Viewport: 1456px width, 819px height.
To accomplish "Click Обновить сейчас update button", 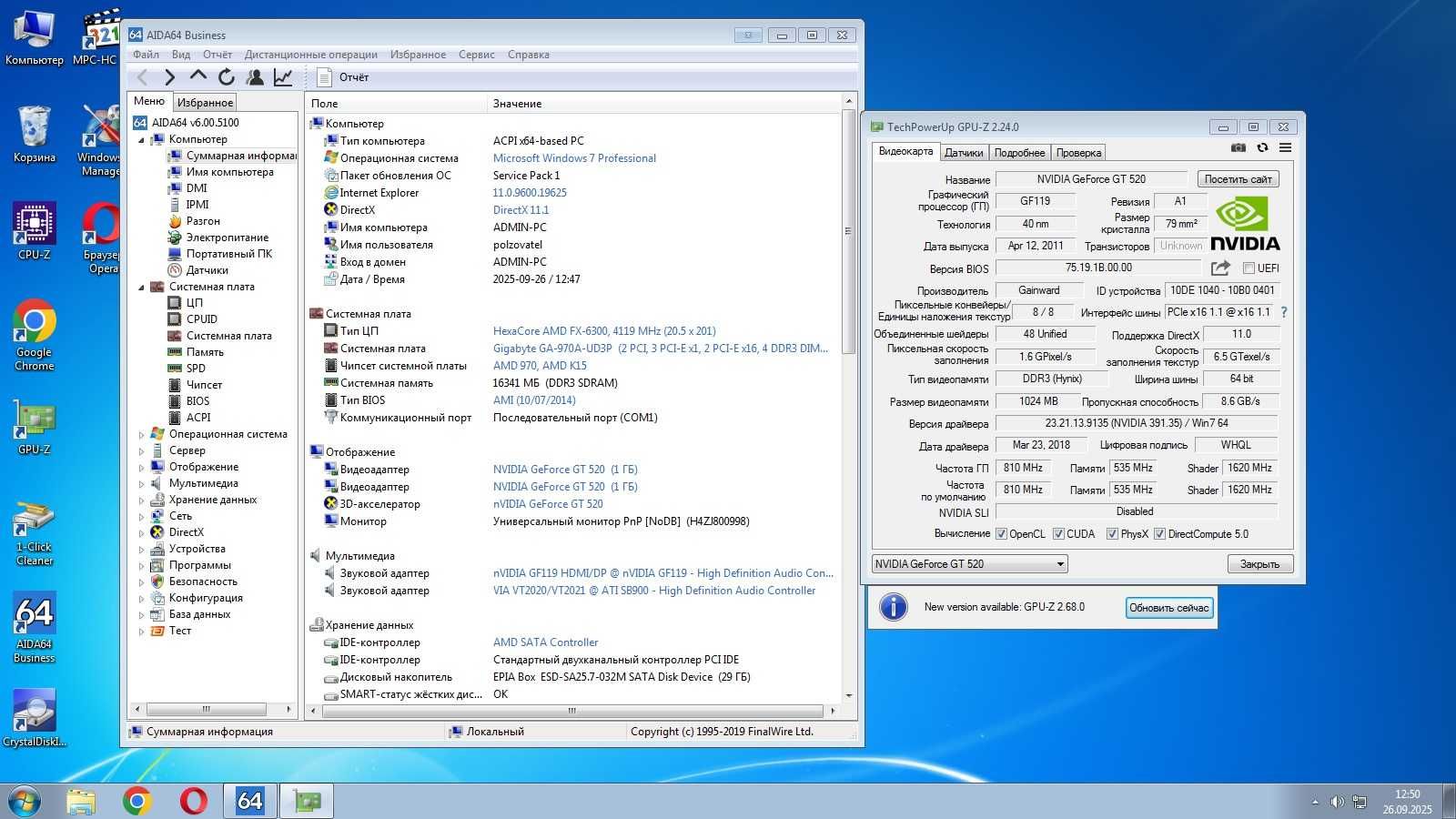I will (1169, 608).
